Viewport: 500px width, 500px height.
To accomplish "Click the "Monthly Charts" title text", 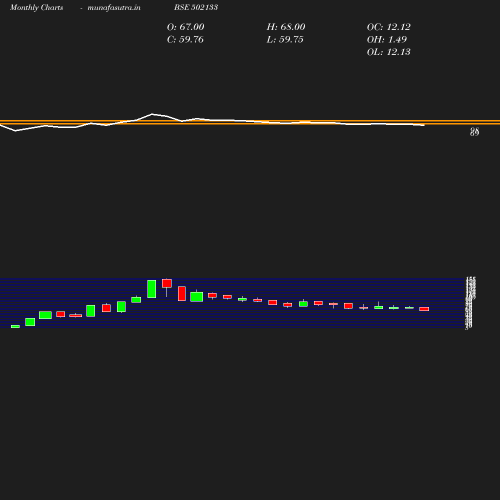I will tap(36, 7).
